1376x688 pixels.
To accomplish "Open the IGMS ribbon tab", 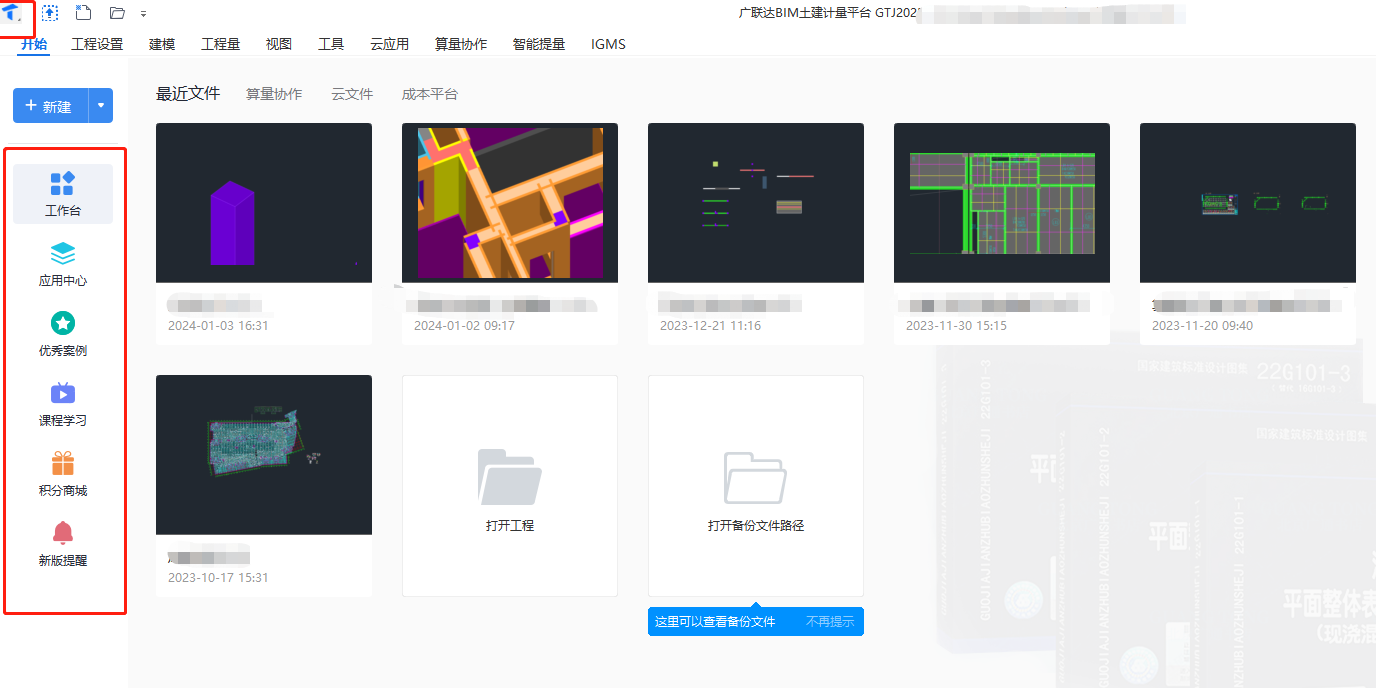I will pos(608,44).
